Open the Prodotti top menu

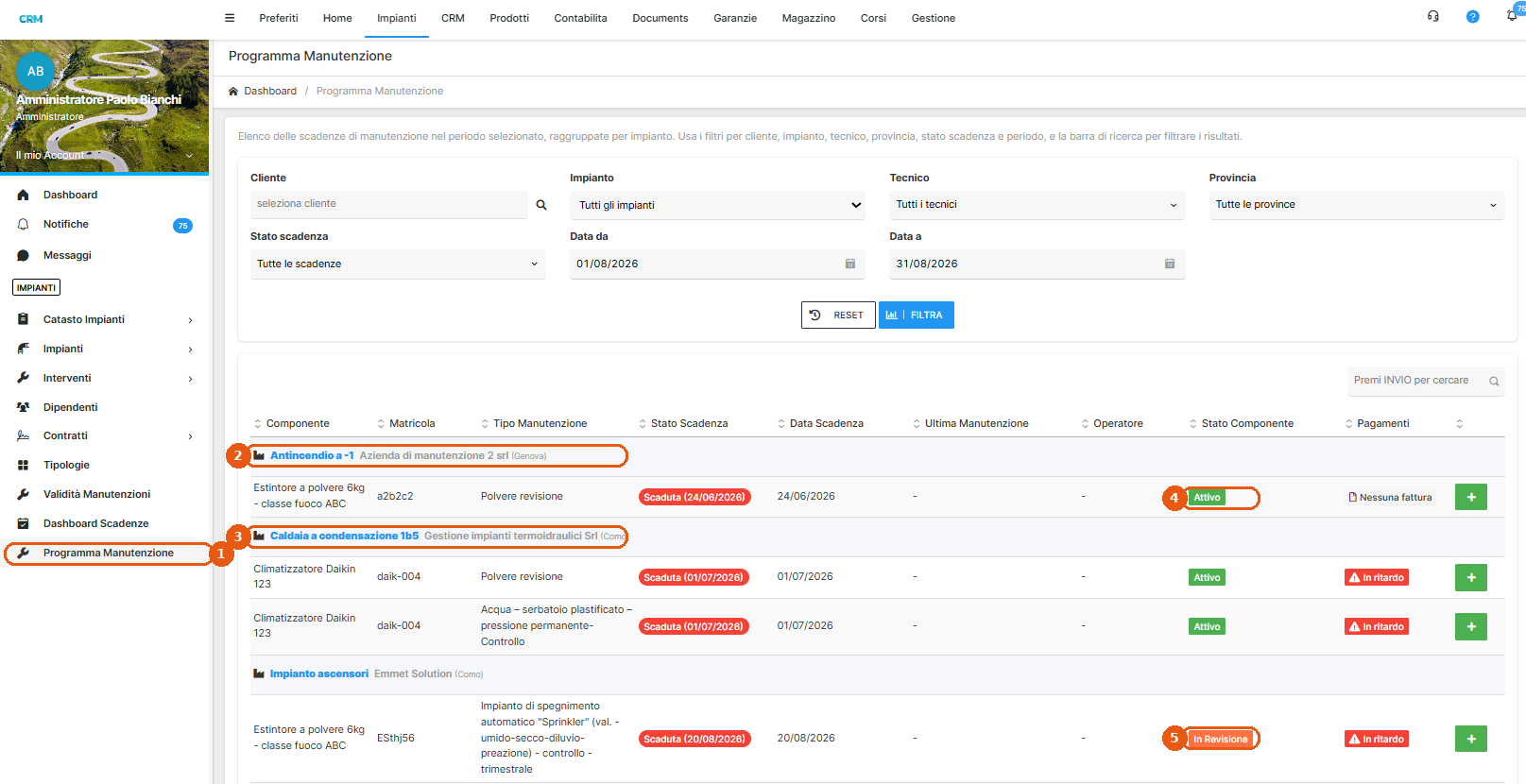tap(509, 18)
